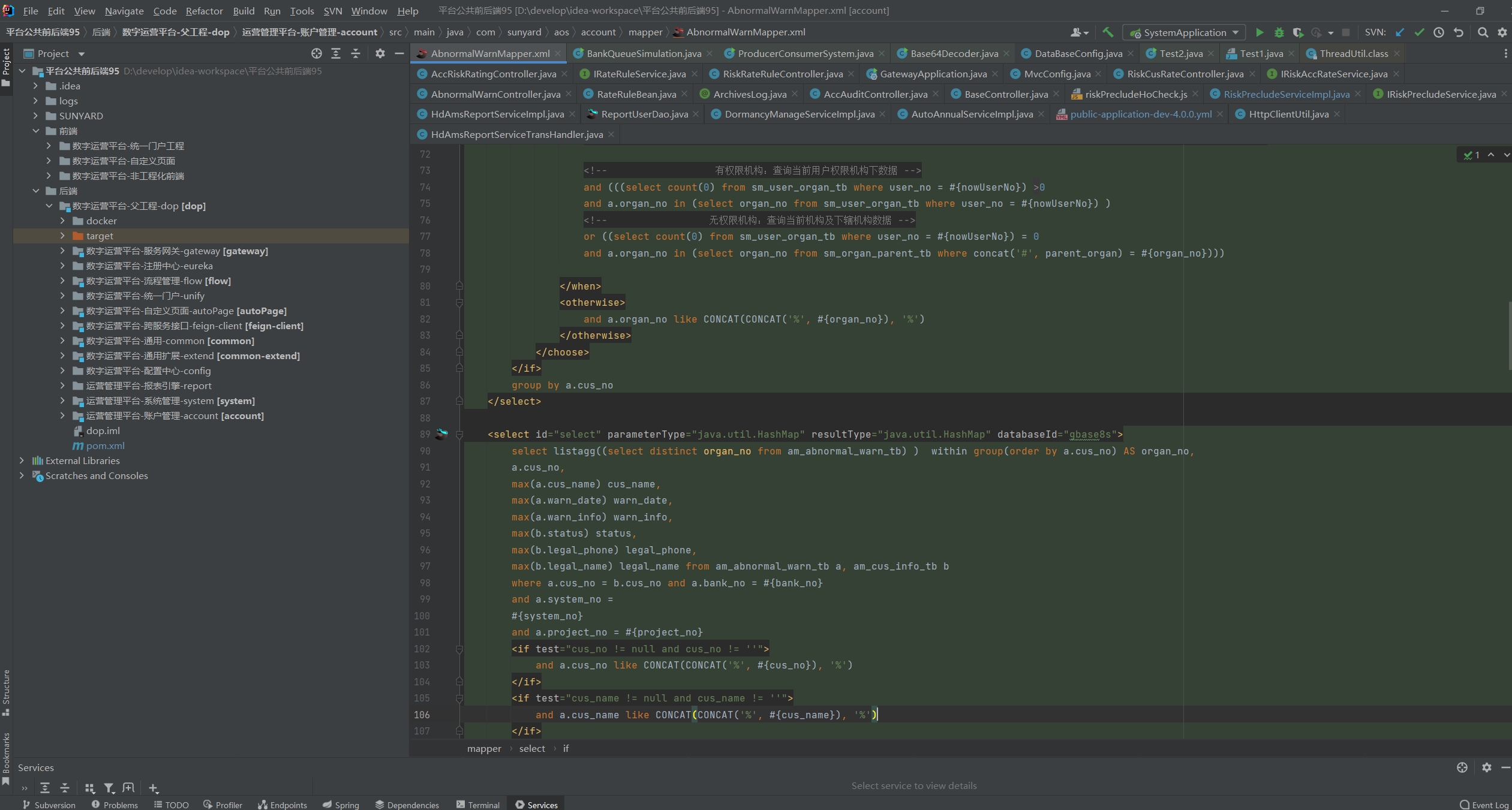Toggle the Services tool window button
1512x810 pixels.
click(536, 804)
